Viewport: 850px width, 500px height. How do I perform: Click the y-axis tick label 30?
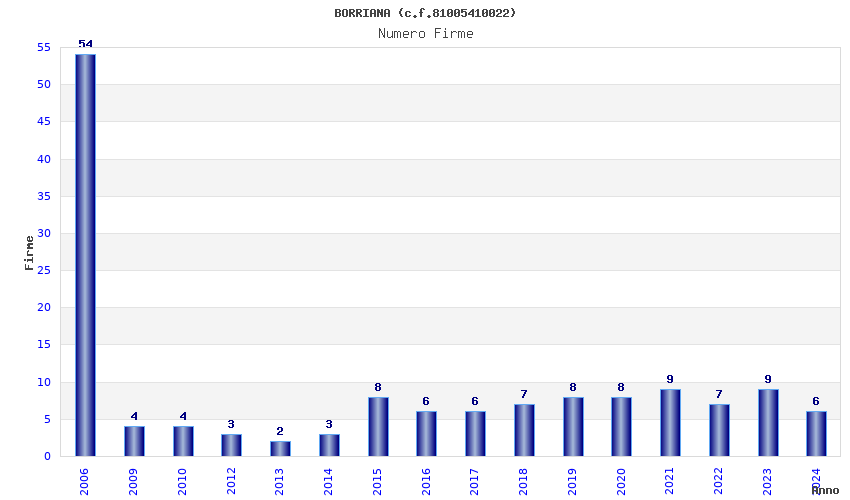(44, 233)
